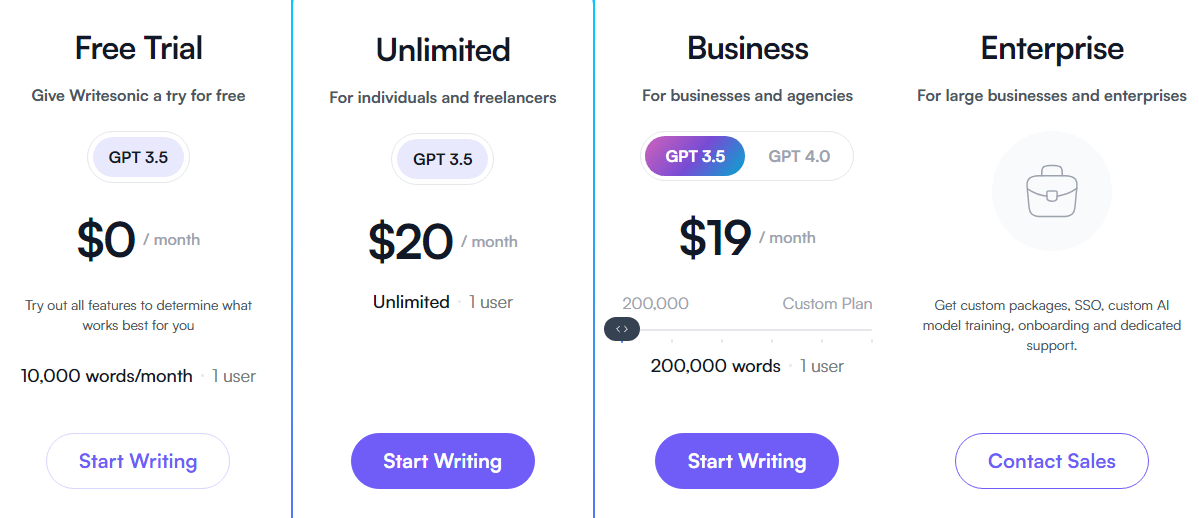Click the Free Trial plan heading
Screen dimensions: 1199x518
coord(138,48)
